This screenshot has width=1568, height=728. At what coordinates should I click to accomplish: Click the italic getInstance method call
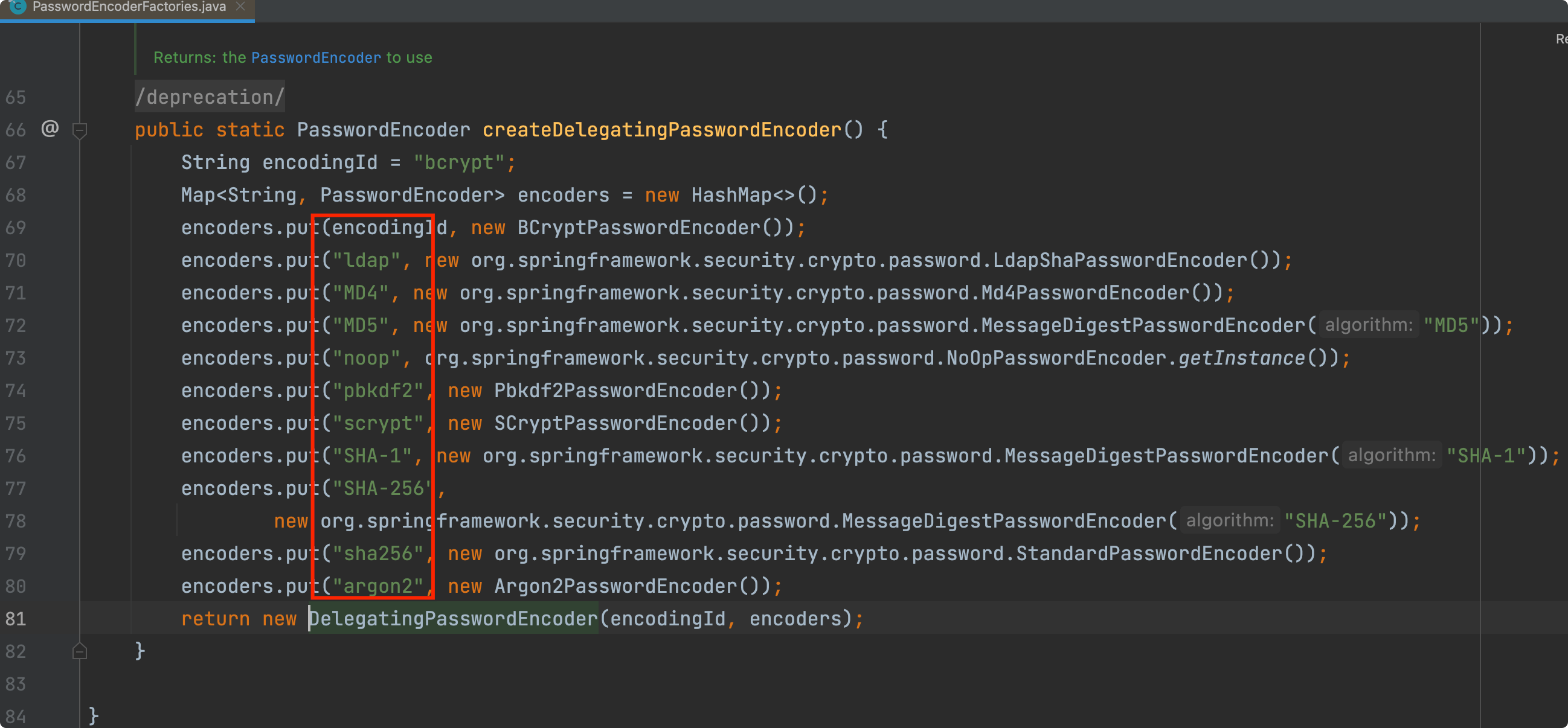(1241, 358)
